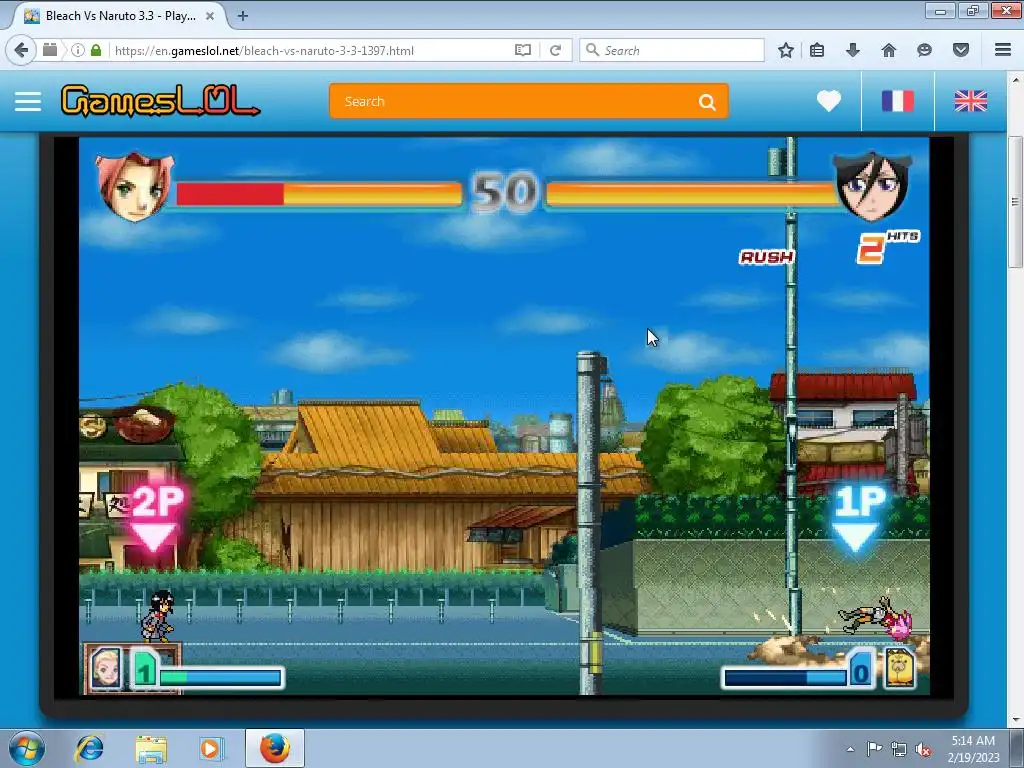This screenshot has height=768, width=1024.
Task: Click the page vertical scrollbar thumb
Action: coord(1015,202)
